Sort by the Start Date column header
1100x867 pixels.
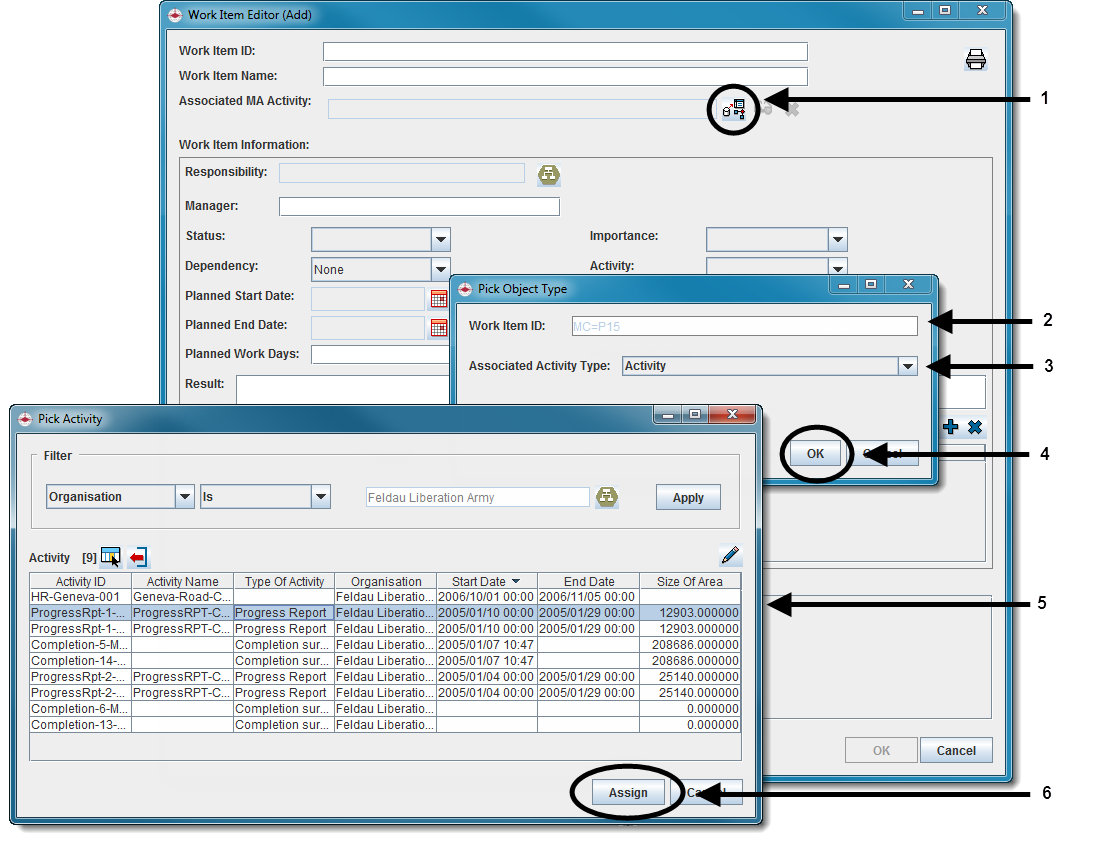(x=486, y=581)
